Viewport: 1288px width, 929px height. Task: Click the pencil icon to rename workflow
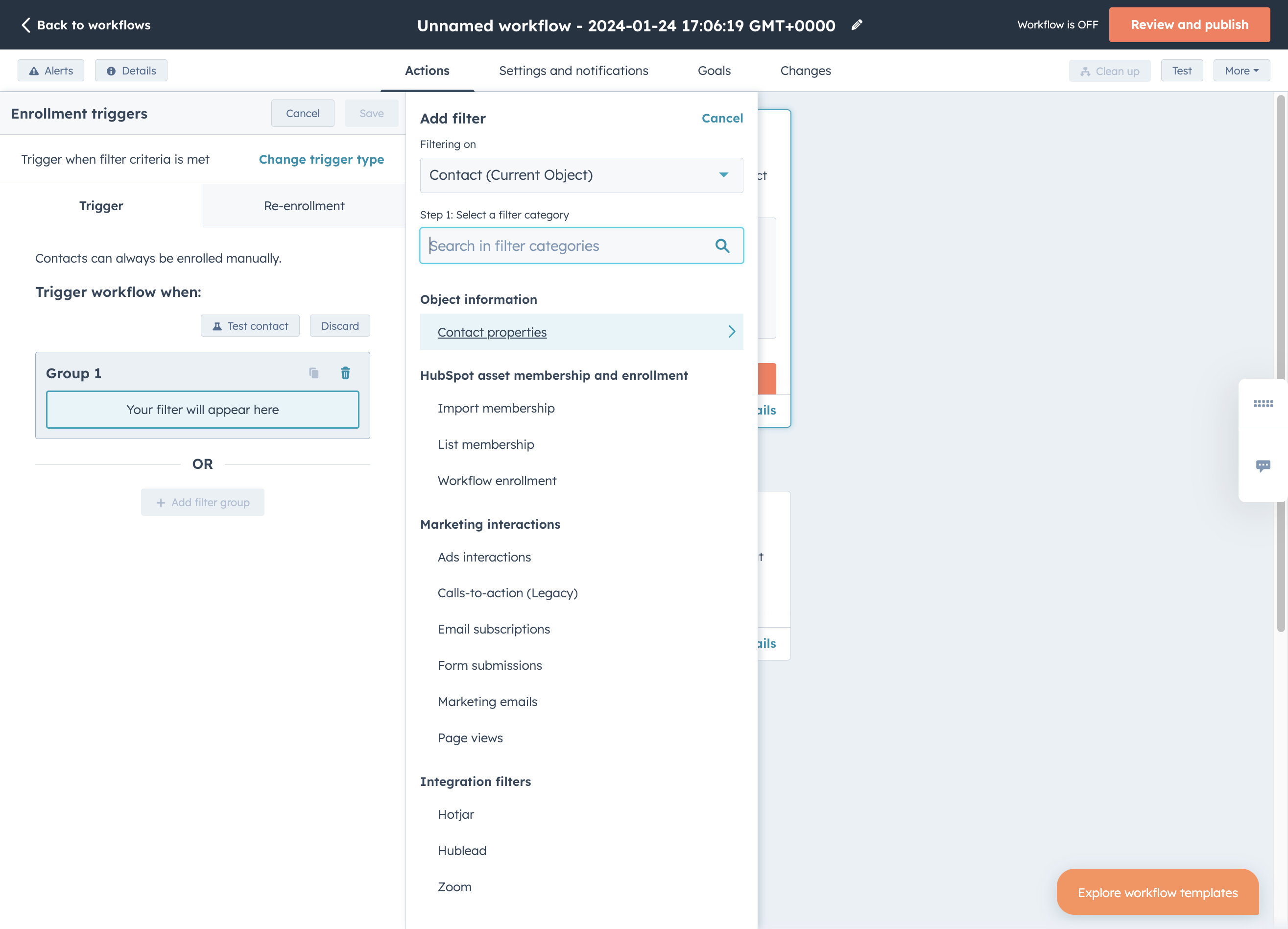point(857,24)
